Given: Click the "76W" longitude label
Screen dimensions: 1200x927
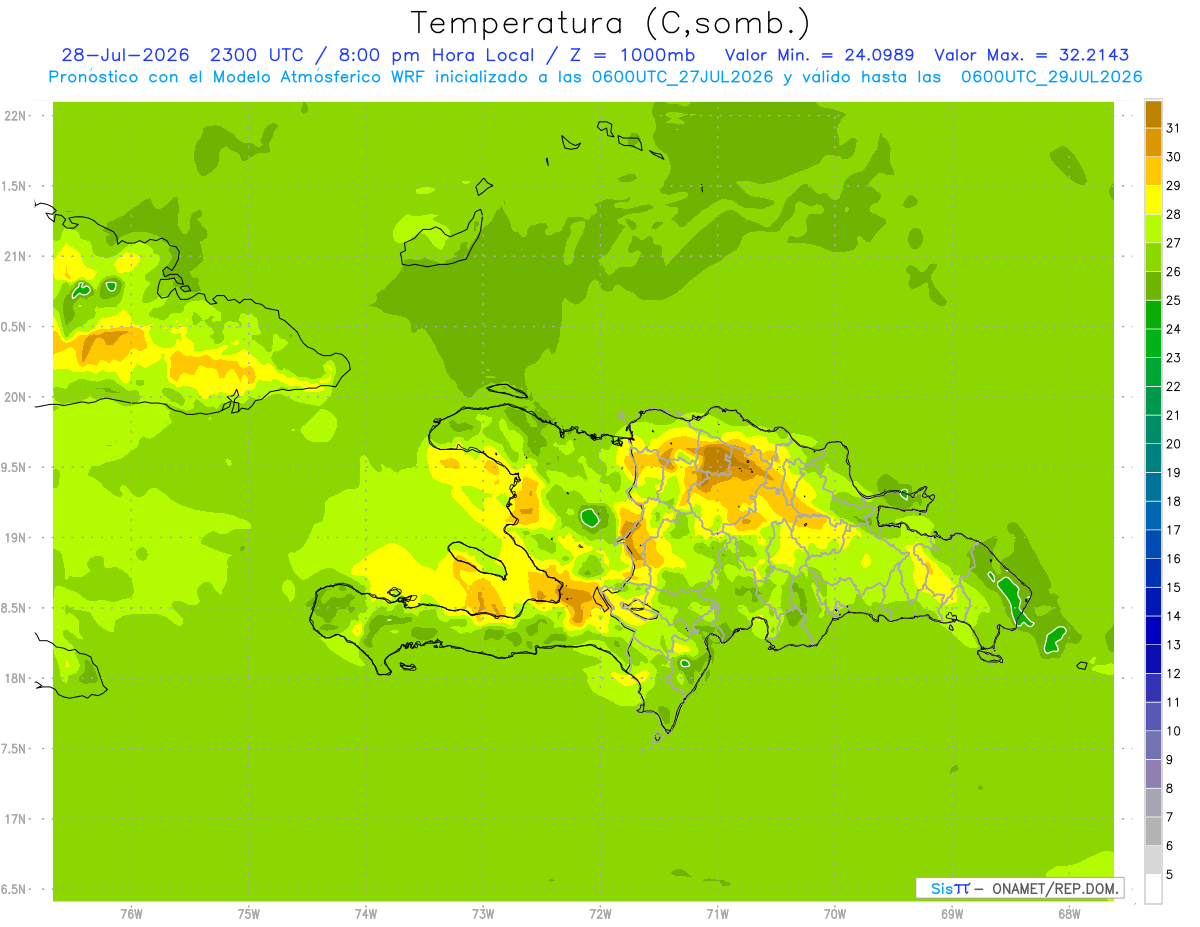Looking at the screenshot, I should point(131,914).
